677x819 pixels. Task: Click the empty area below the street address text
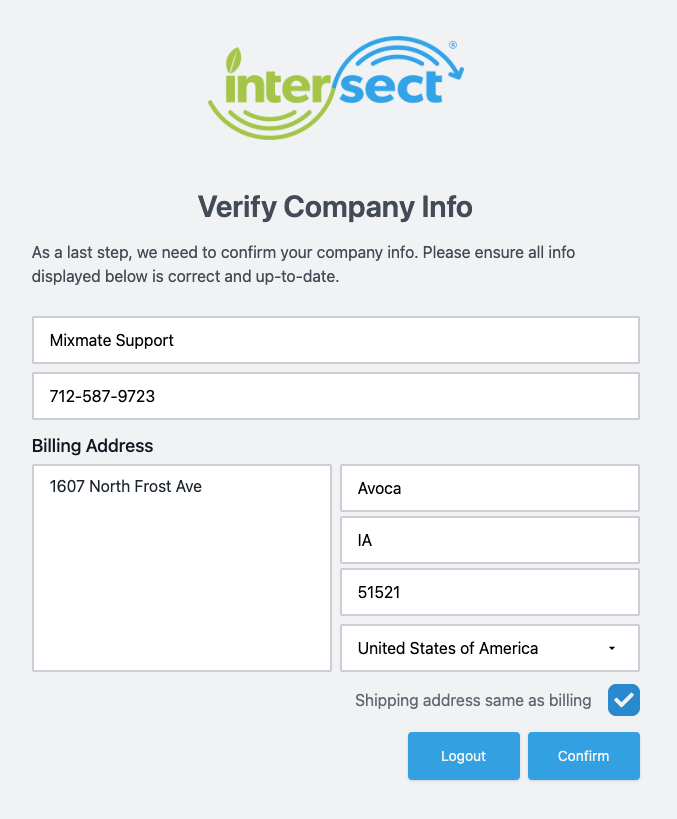click(x=182, y=590)
